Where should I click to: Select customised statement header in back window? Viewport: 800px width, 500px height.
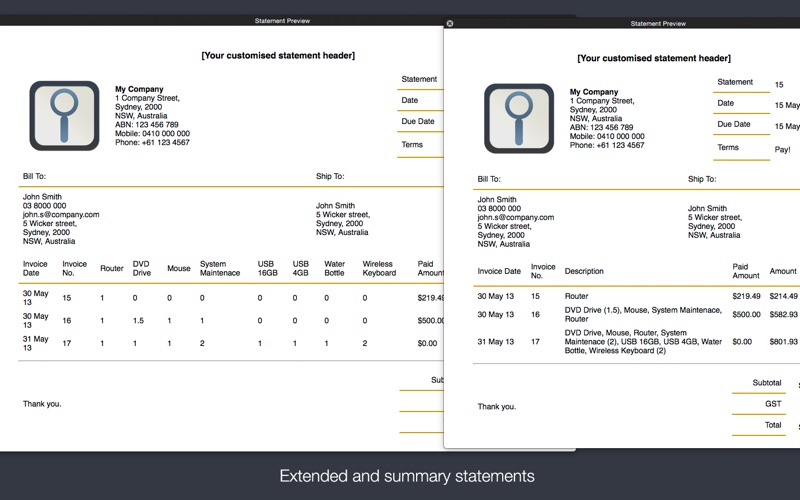pos(278,55)
